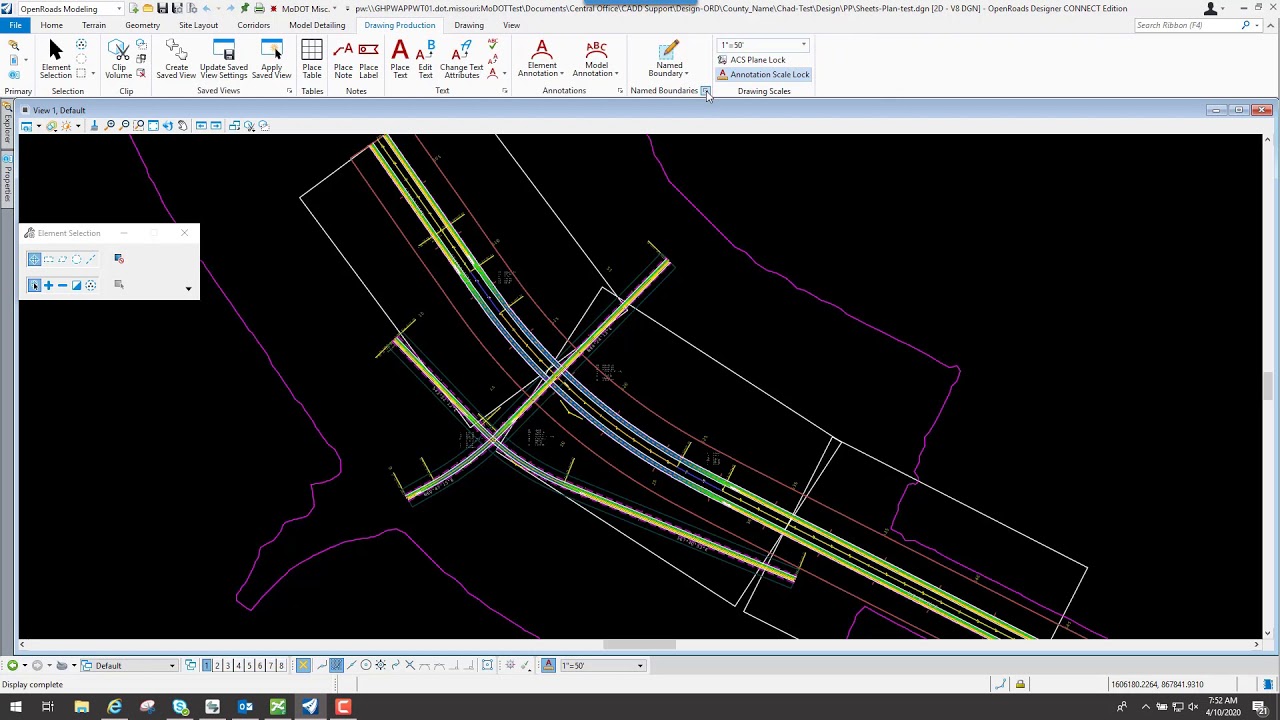
Task: Switch to the Corridors ribbon tab
Action: [x=253, y=25]
